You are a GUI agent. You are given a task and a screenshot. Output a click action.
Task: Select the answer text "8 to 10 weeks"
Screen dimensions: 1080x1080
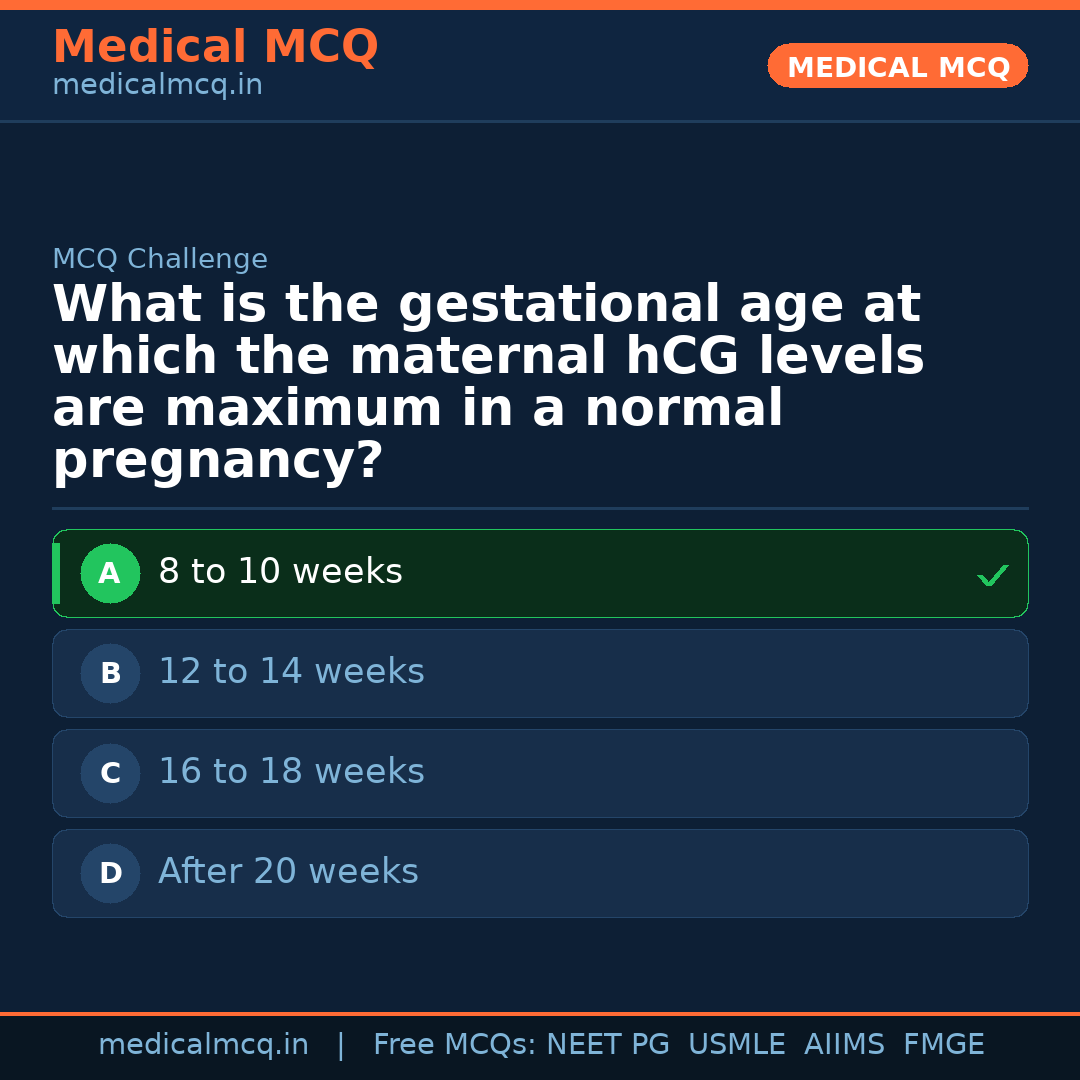280,572
